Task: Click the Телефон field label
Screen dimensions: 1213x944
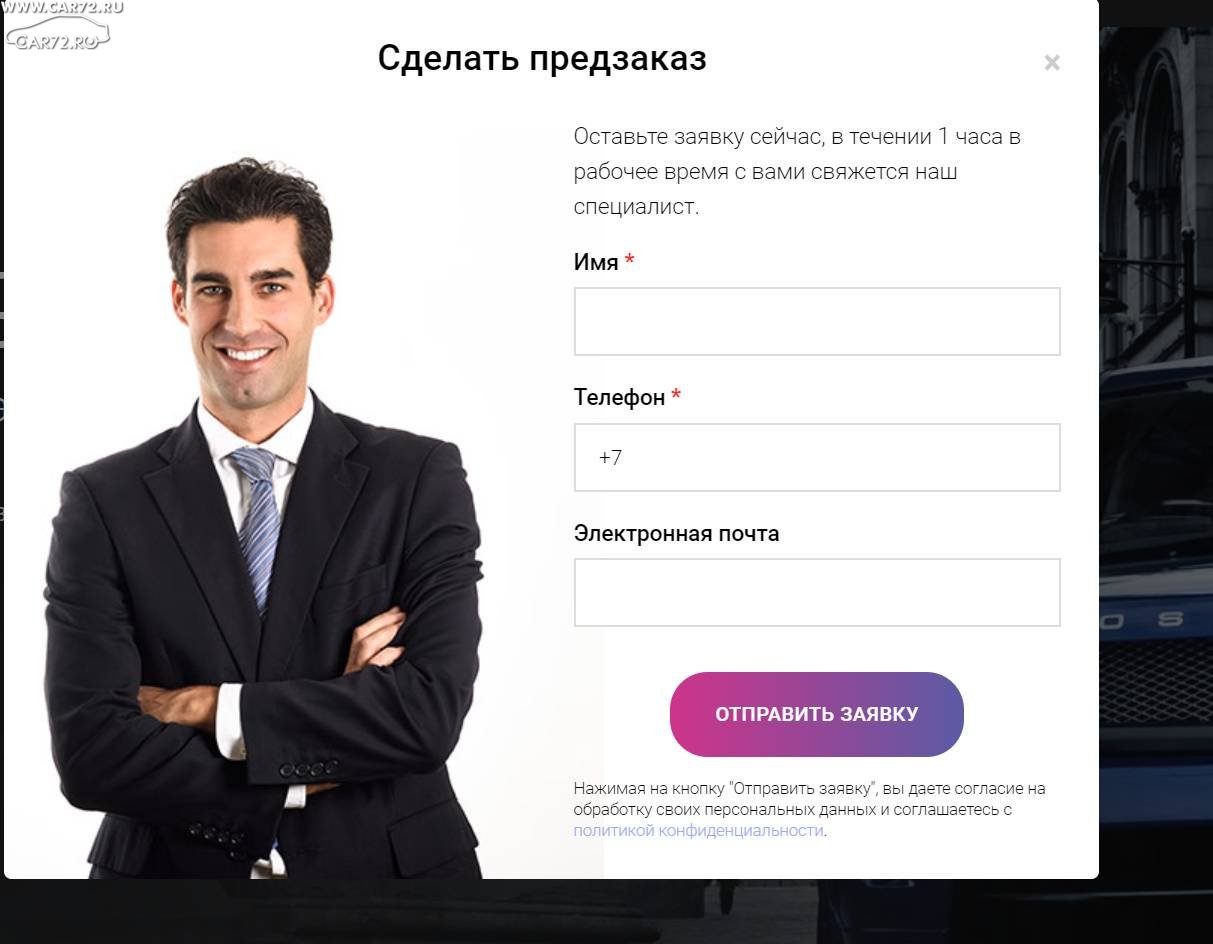Action: (619, 397)
